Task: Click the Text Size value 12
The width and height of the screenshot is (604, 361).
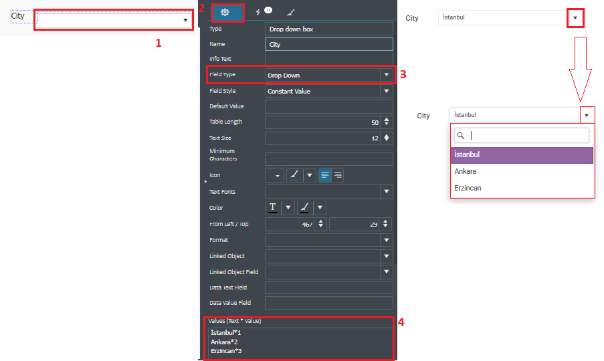Action: coord(375,138)
